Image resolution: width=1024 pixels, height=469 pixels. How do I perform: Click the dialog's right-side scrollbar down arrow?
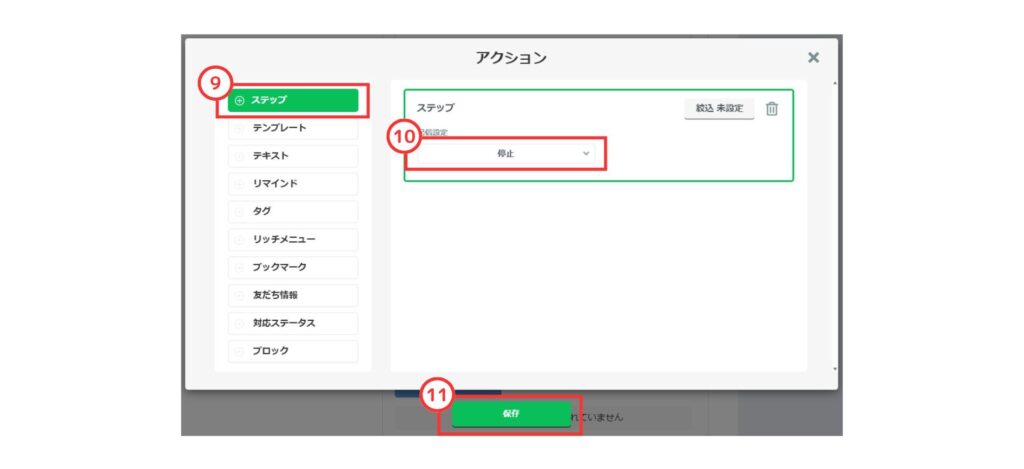coord(836,369)
